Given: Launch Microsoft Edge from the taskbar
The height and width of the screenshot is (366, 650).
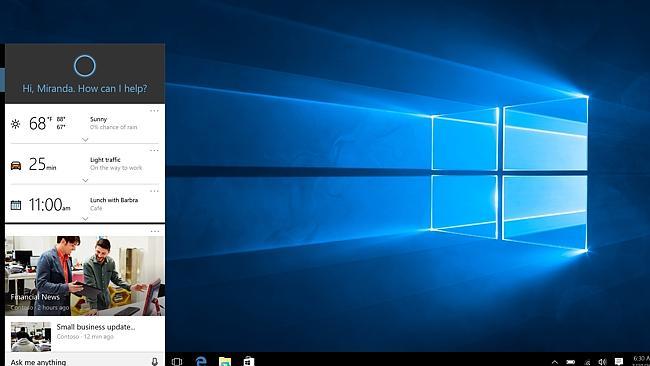Looking at the screenshot, I should [201, 361].
